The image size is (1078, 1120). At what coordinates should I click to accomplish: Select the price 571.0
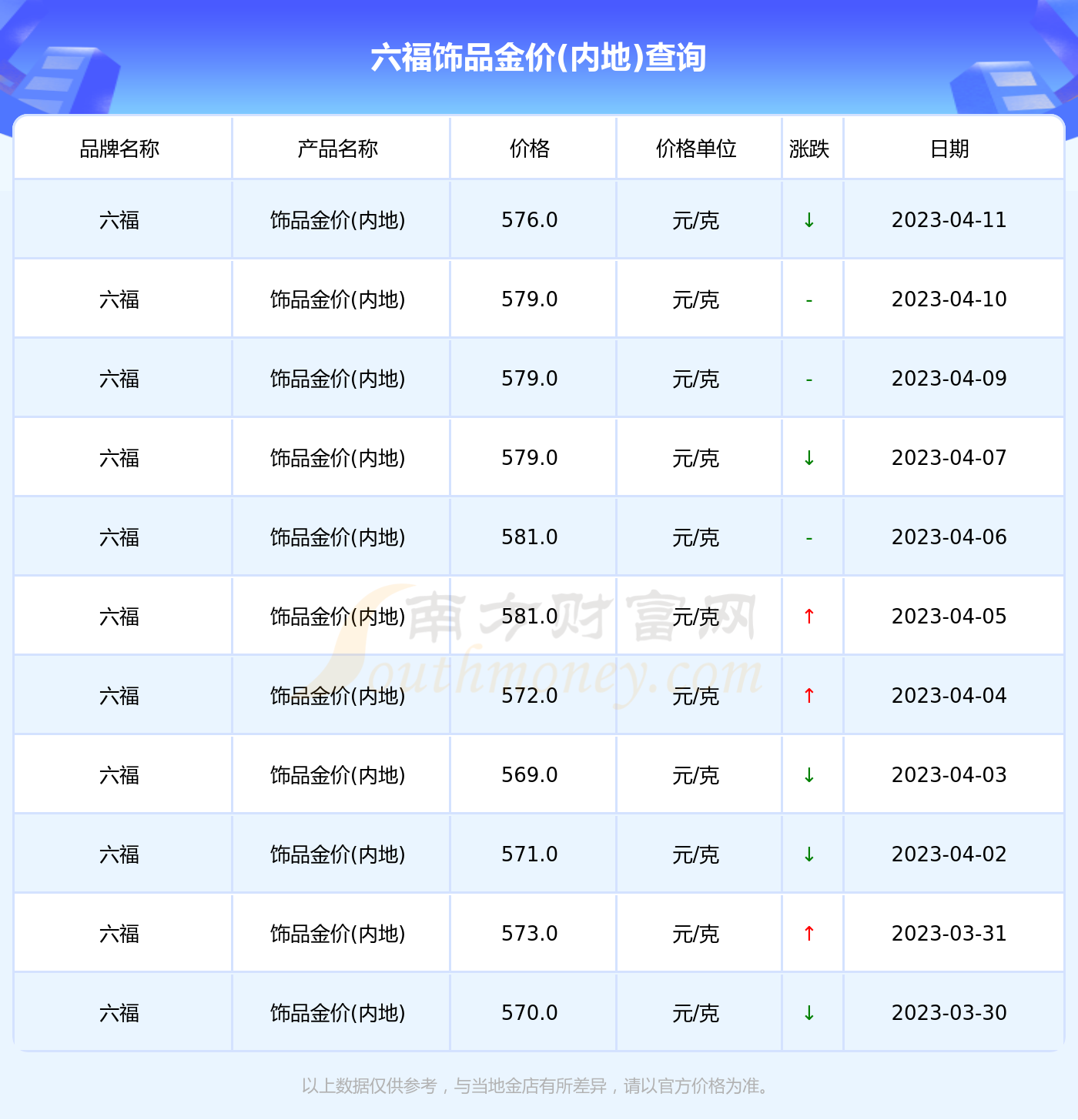(530, 854)
